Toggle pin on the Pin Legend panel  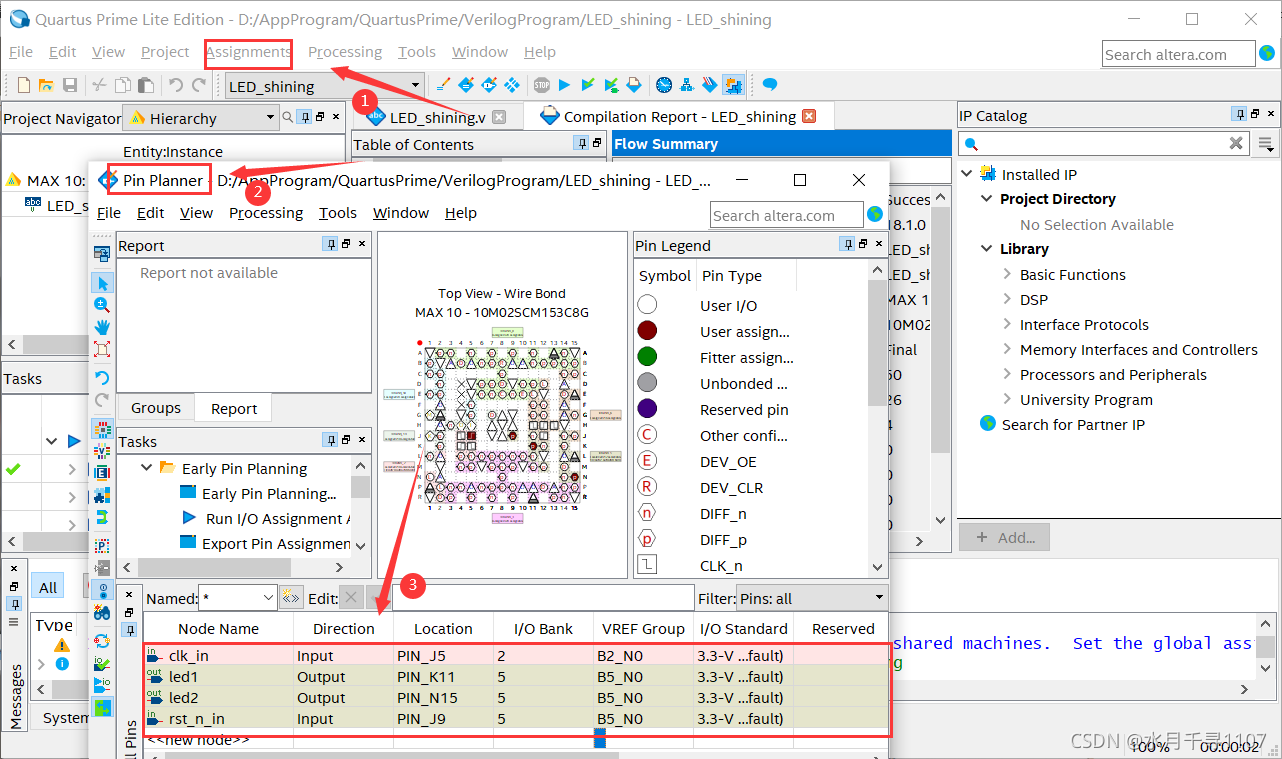point(847,245)
